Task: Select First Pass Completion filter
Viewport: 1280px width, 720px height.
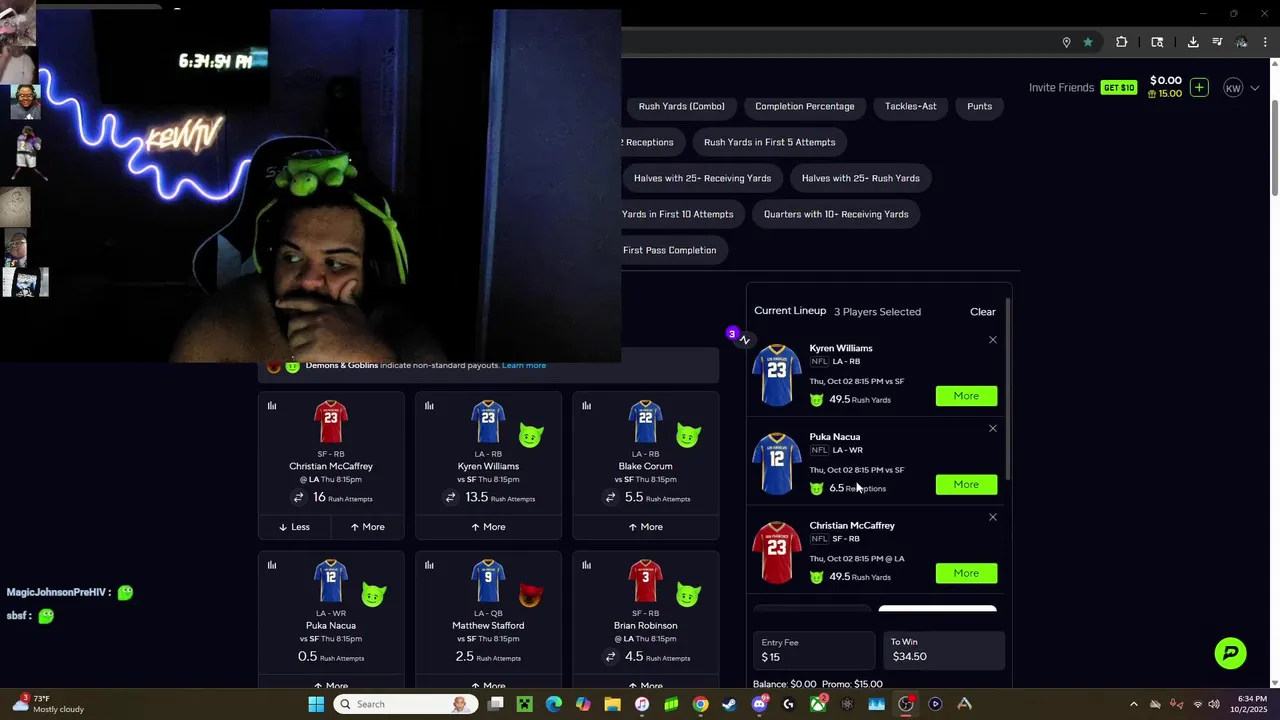Action: pos(669,250)
